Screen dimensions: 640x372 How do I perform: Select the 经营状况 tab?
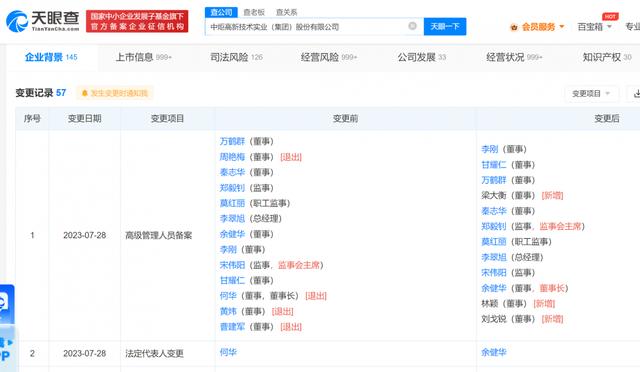click(x=514, y=57)
